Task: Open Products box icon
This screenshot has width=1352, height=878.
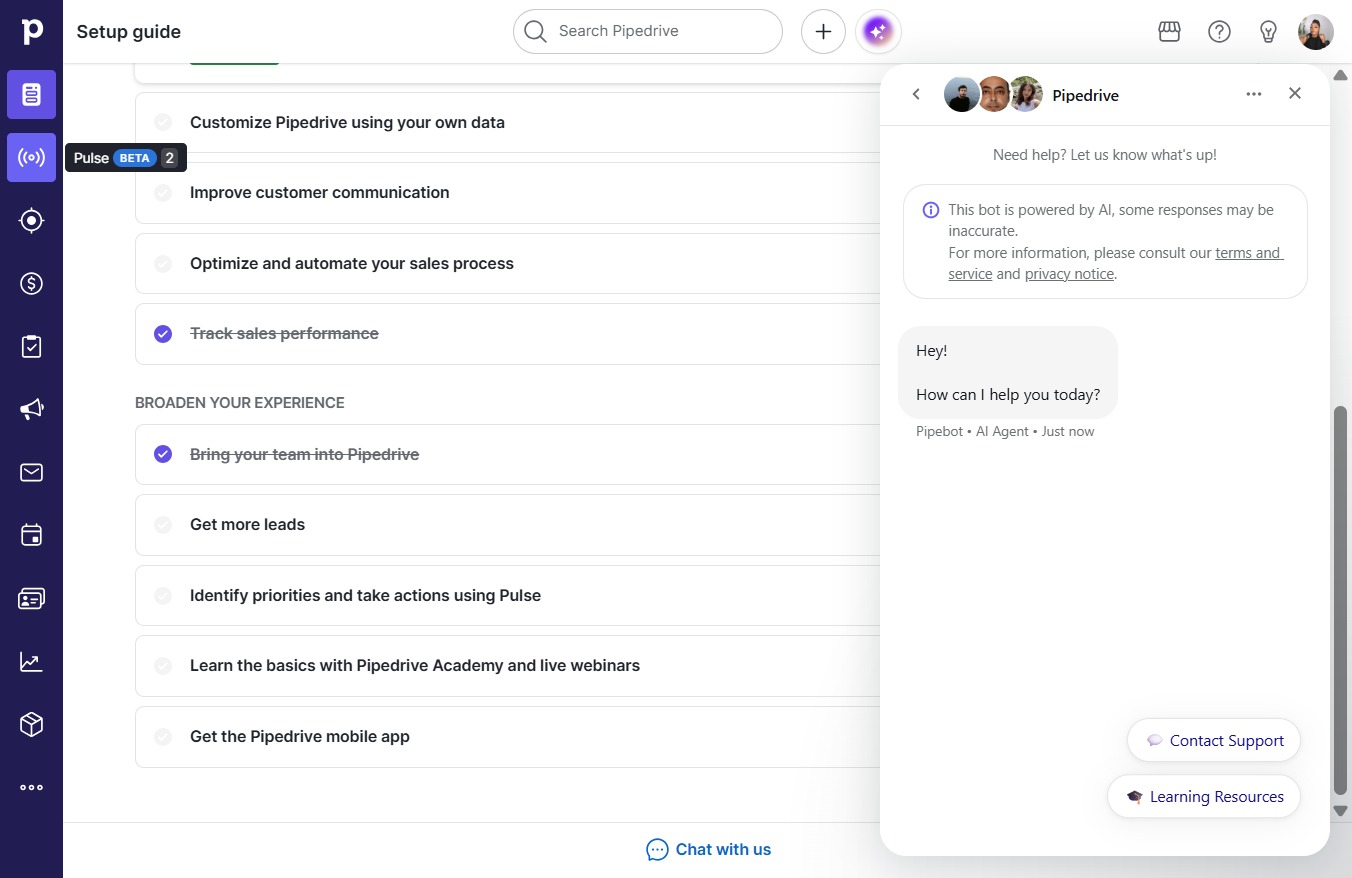Action: pos(31,724)
